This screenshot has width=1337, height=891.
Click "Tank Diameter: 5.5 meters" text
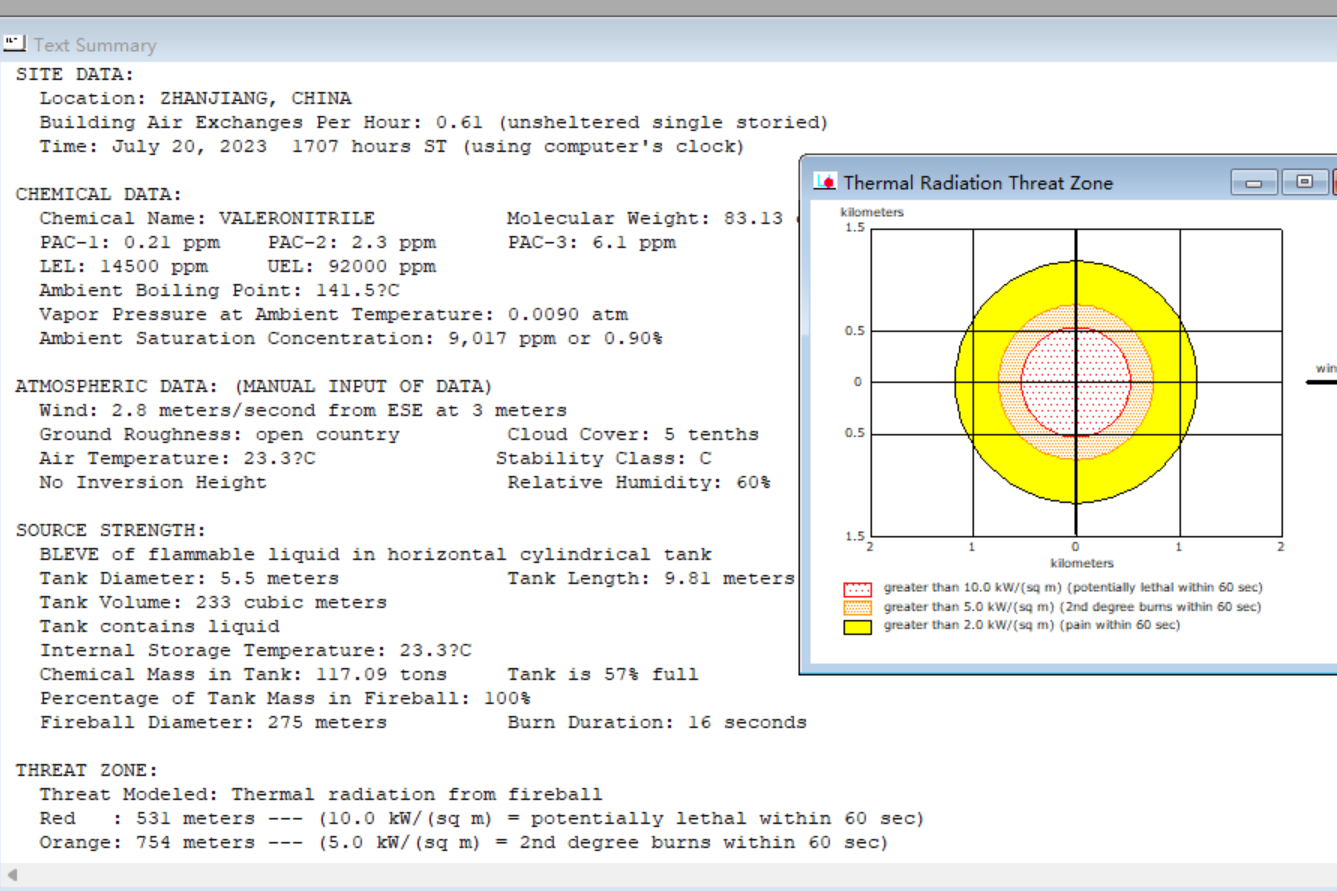[190, 578]
